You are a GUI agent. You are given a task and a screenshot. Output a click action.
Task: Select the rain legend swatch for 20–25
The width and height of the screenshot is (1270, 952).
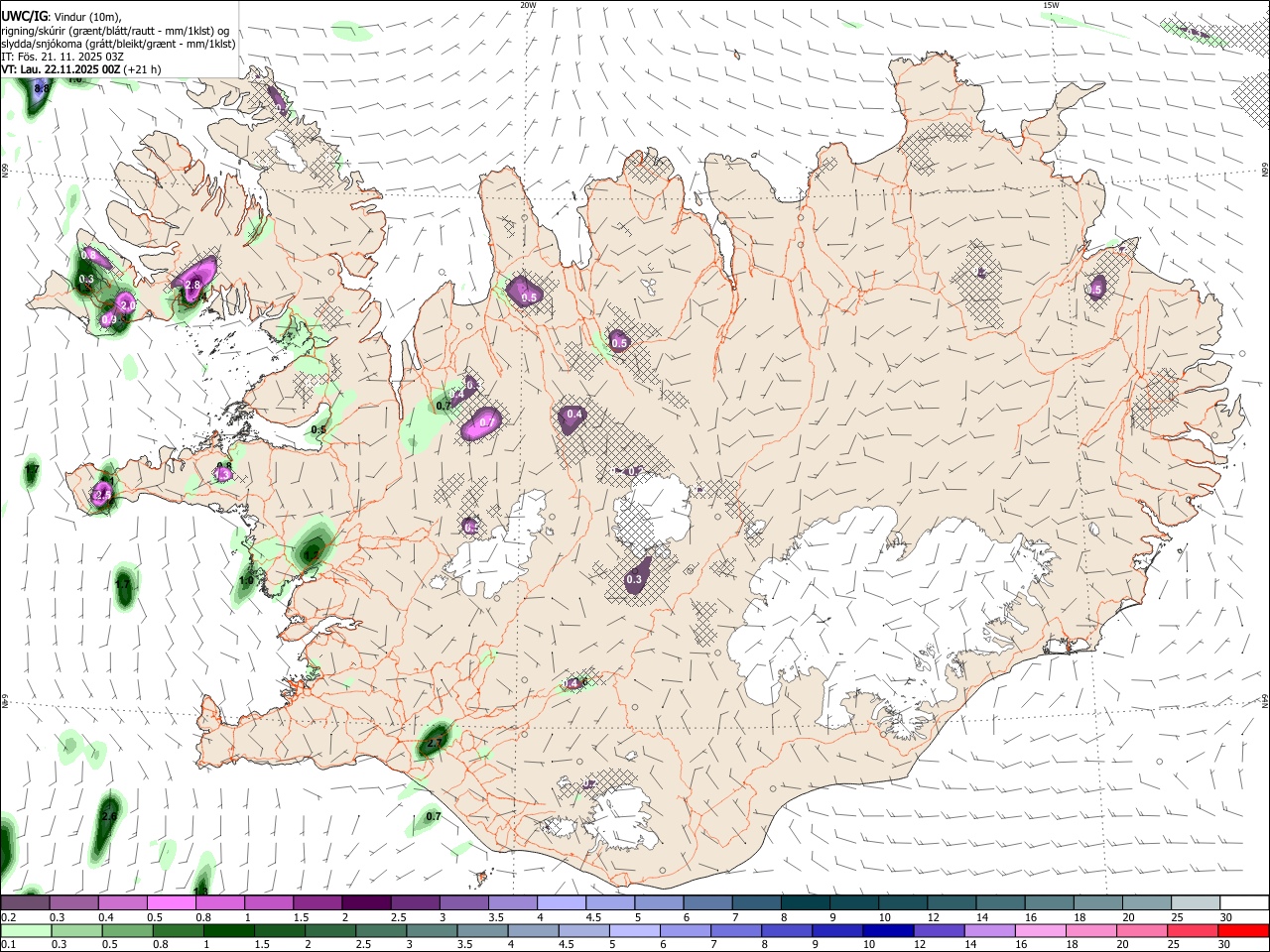(1142, 930)
